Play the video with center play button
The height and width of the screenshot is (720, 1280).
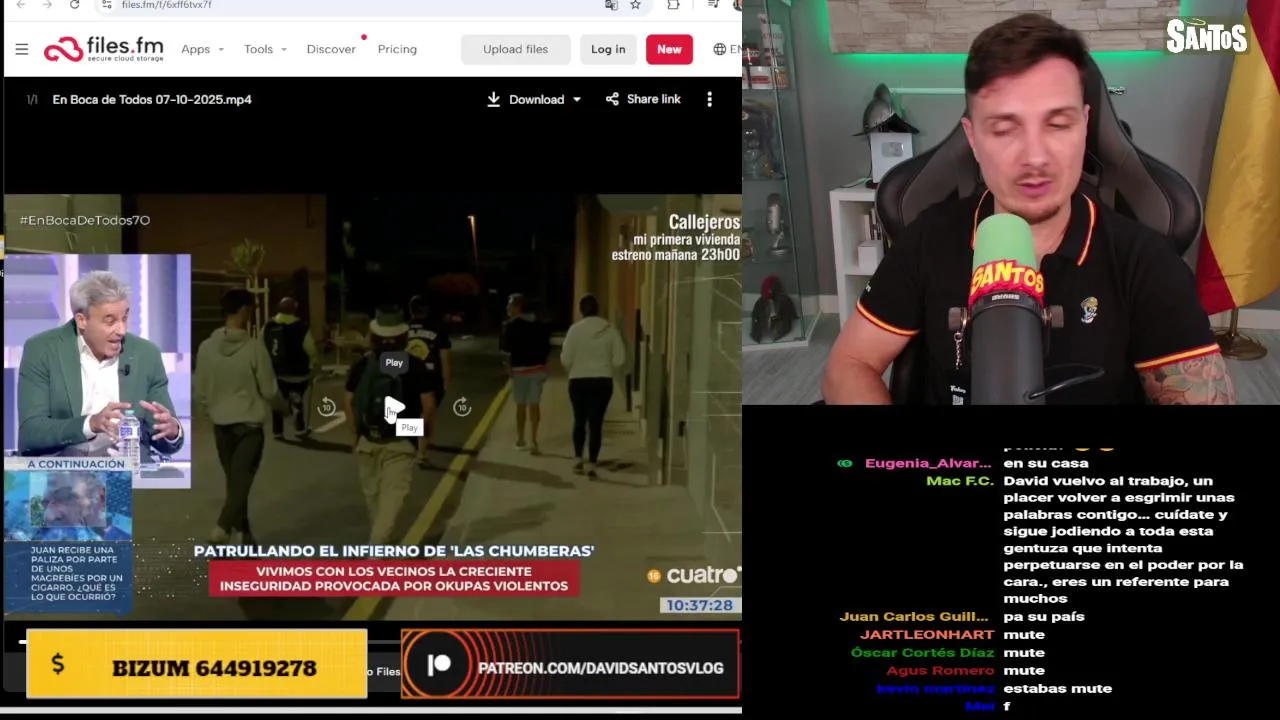coord(394,407)
